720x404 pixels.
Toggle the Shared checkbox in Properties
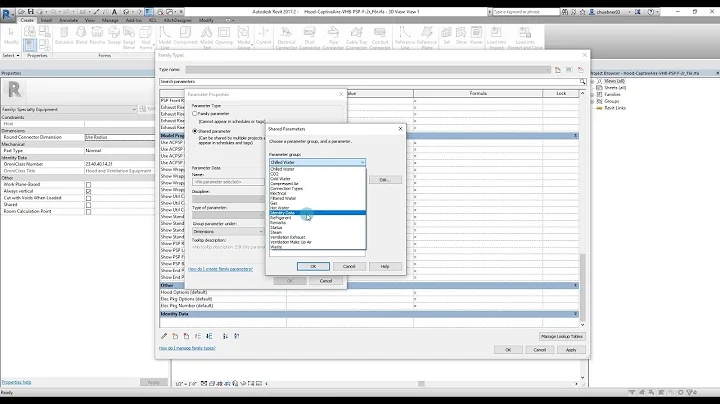(88, 205)
